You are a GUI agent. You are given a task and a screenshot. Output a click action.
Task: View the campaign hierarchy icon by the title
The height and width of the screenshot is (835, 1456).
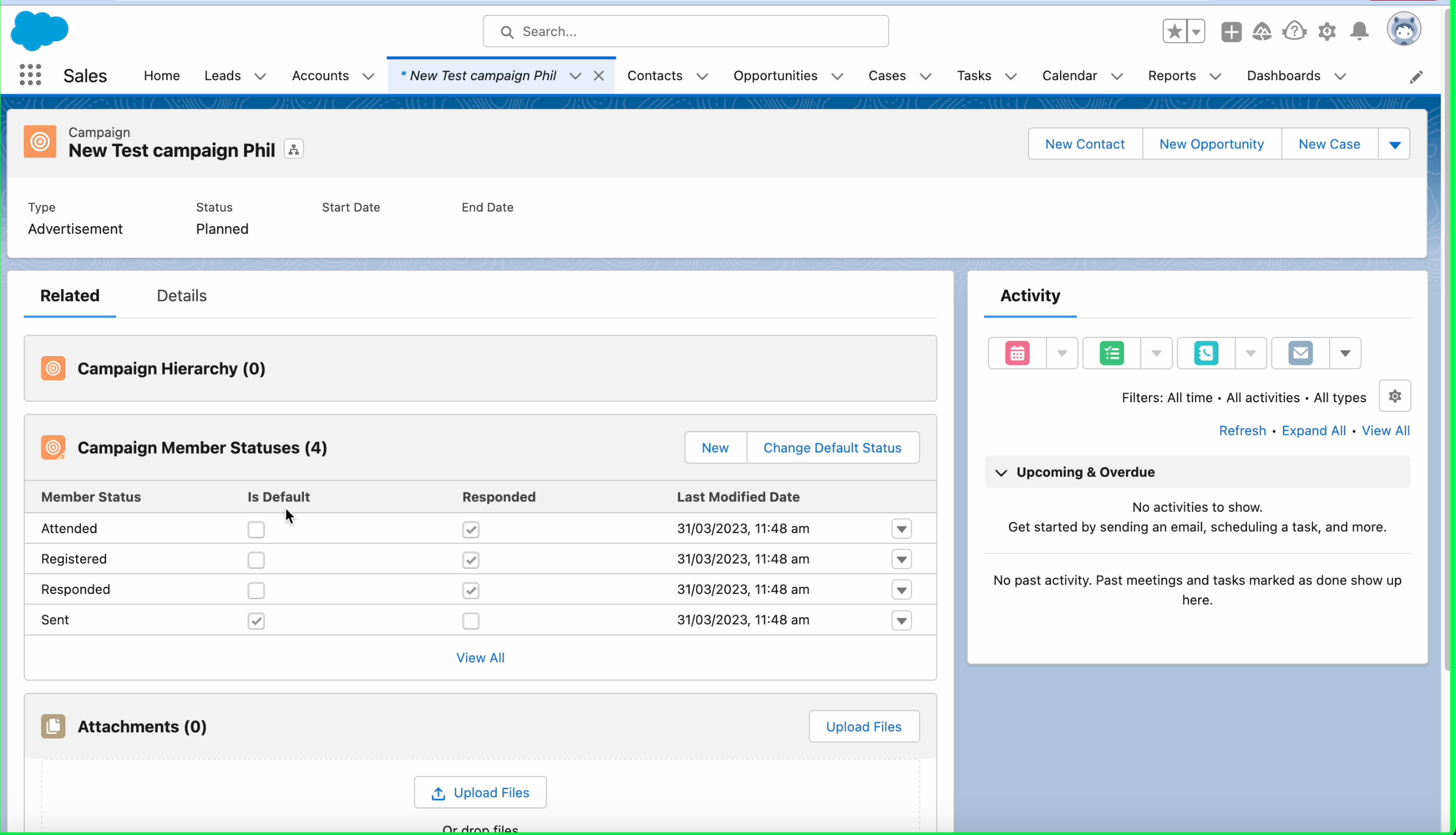(294, 150)
